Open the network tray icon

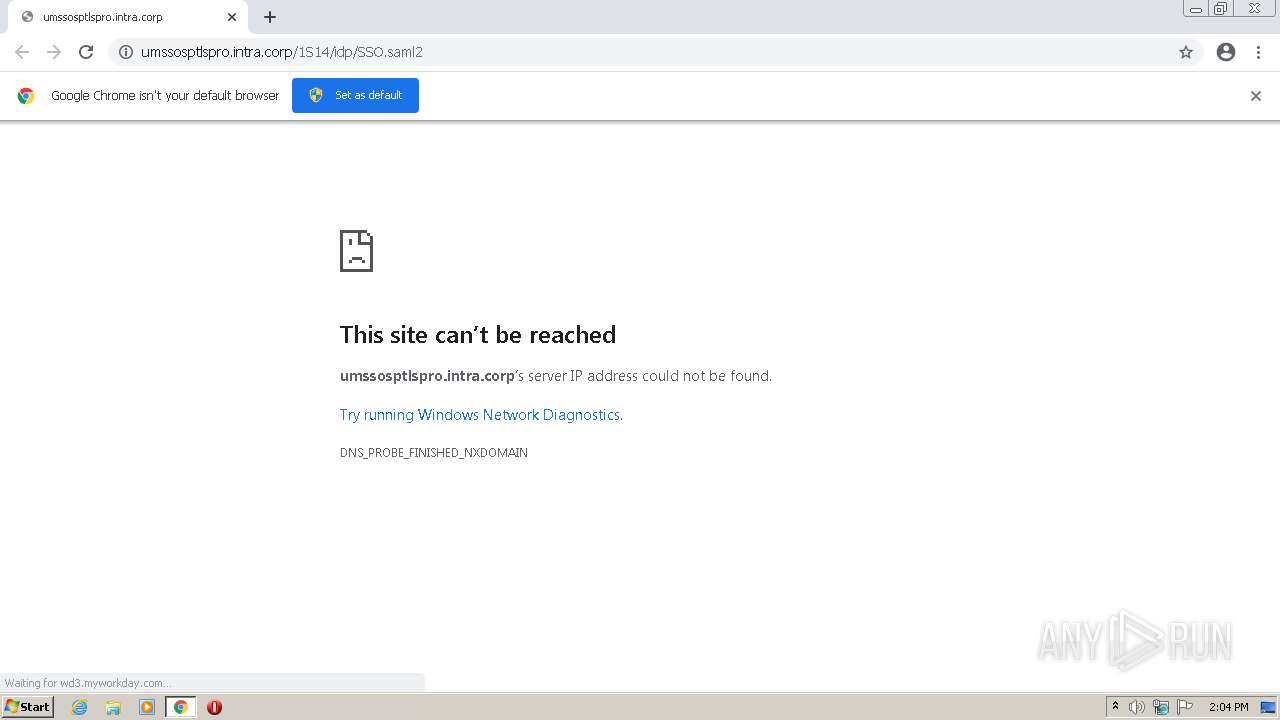pos(1161,707)
